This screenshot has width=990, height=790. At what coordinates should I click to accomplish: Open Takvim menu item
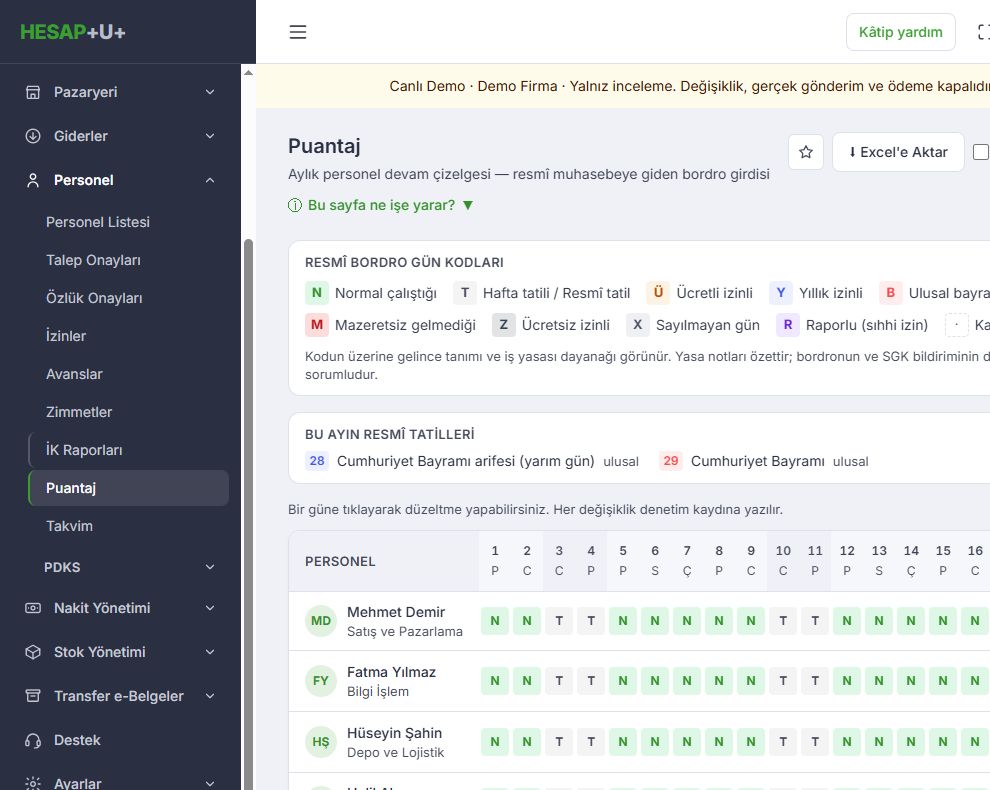69,526
